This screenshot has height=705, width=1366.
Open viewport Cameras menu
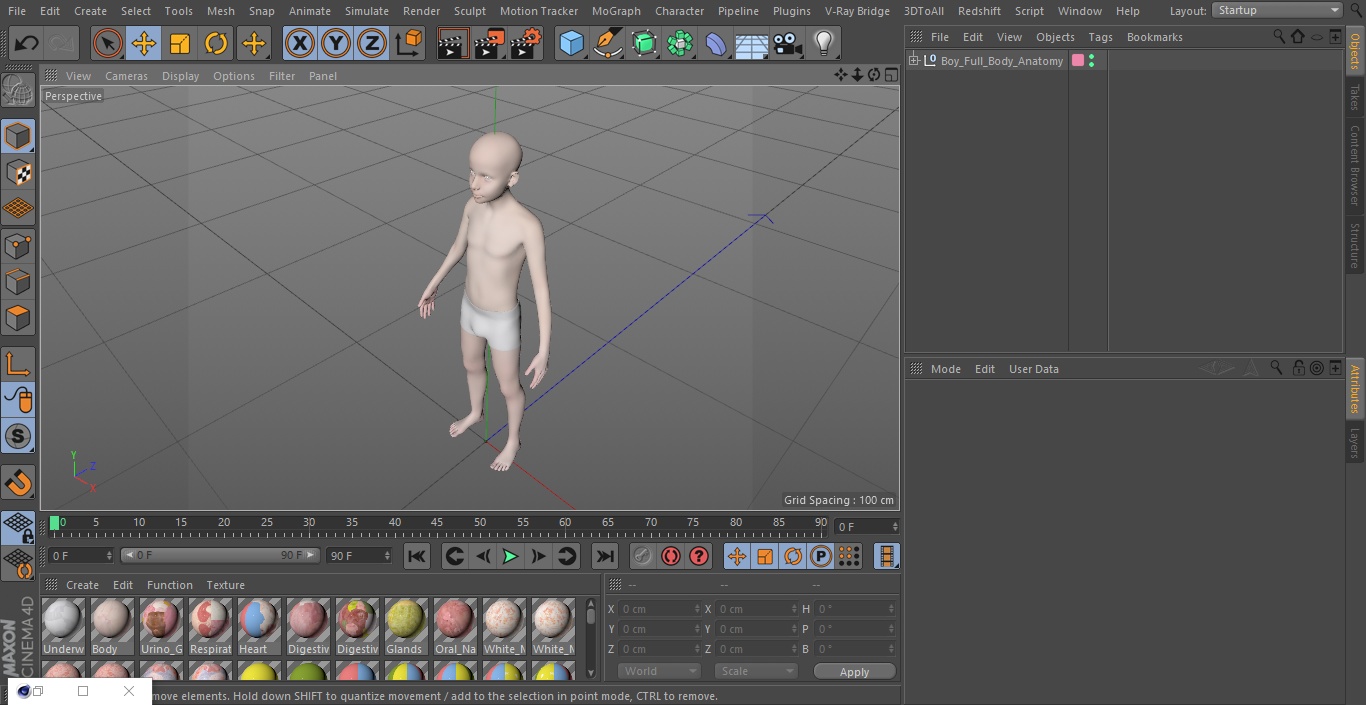point(126,76)
